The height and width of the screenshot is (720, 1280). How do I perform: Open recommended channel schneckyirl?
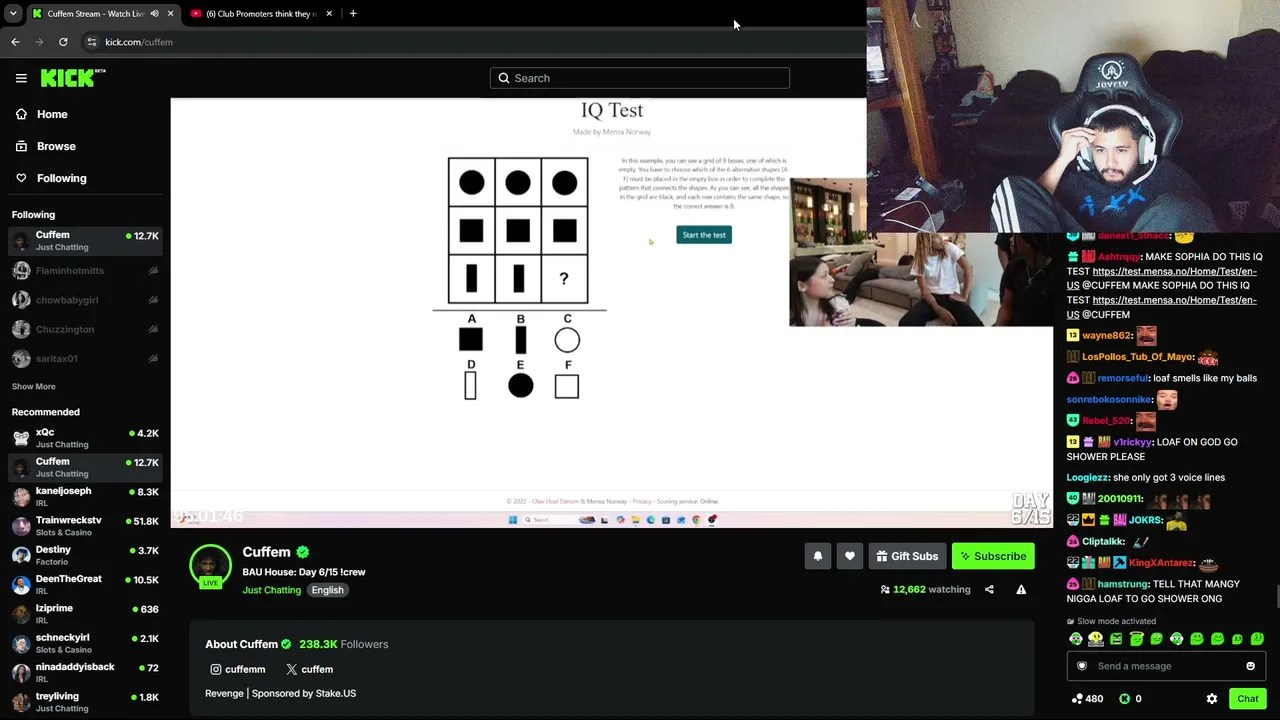point(85,643)
